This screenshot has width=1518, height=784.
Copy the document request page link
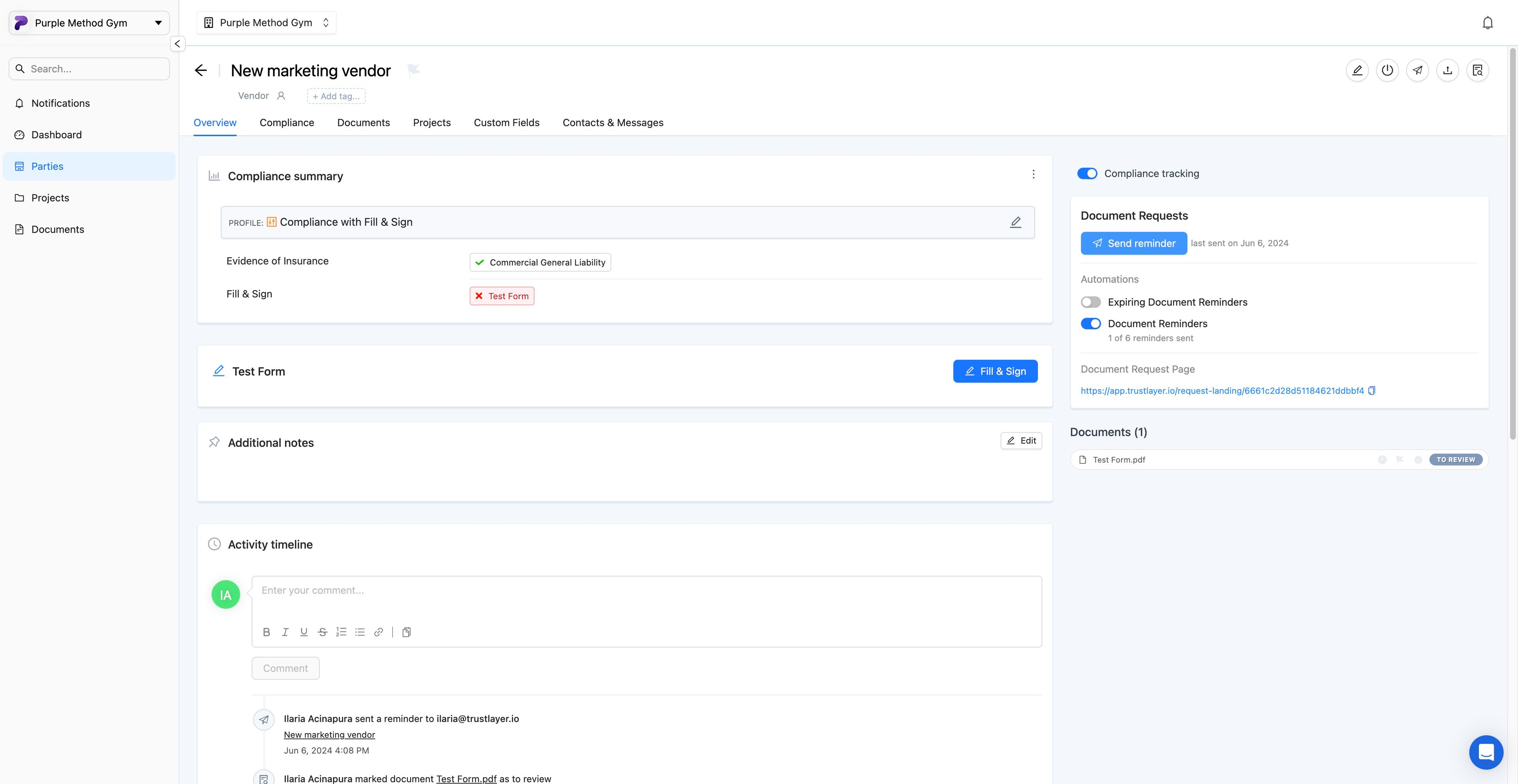click(1372, 390)
